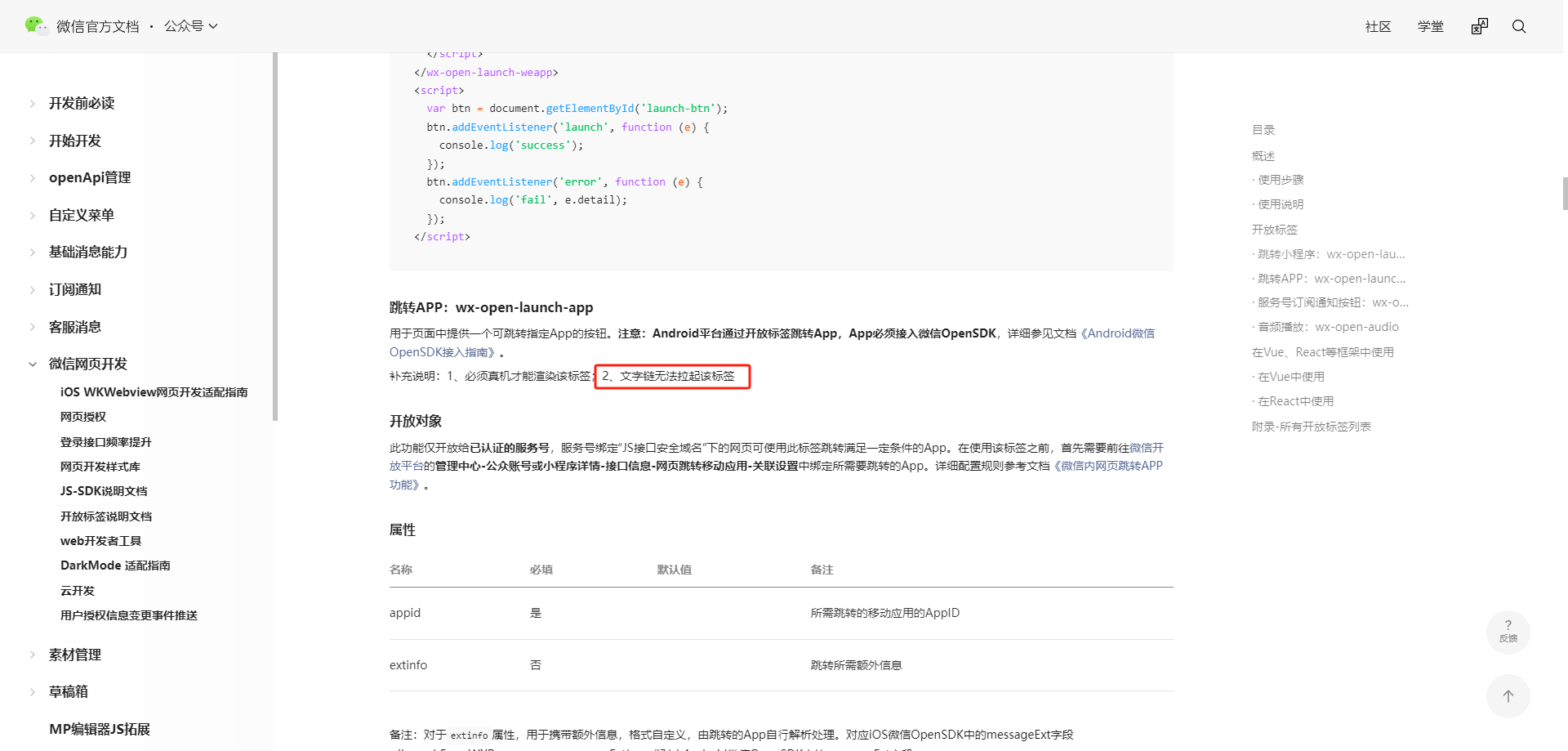1568x751 pixels.
Task: Jump to 跳转小程序 wx-open-launch-weapp entry
Action: coord(1331,254)
